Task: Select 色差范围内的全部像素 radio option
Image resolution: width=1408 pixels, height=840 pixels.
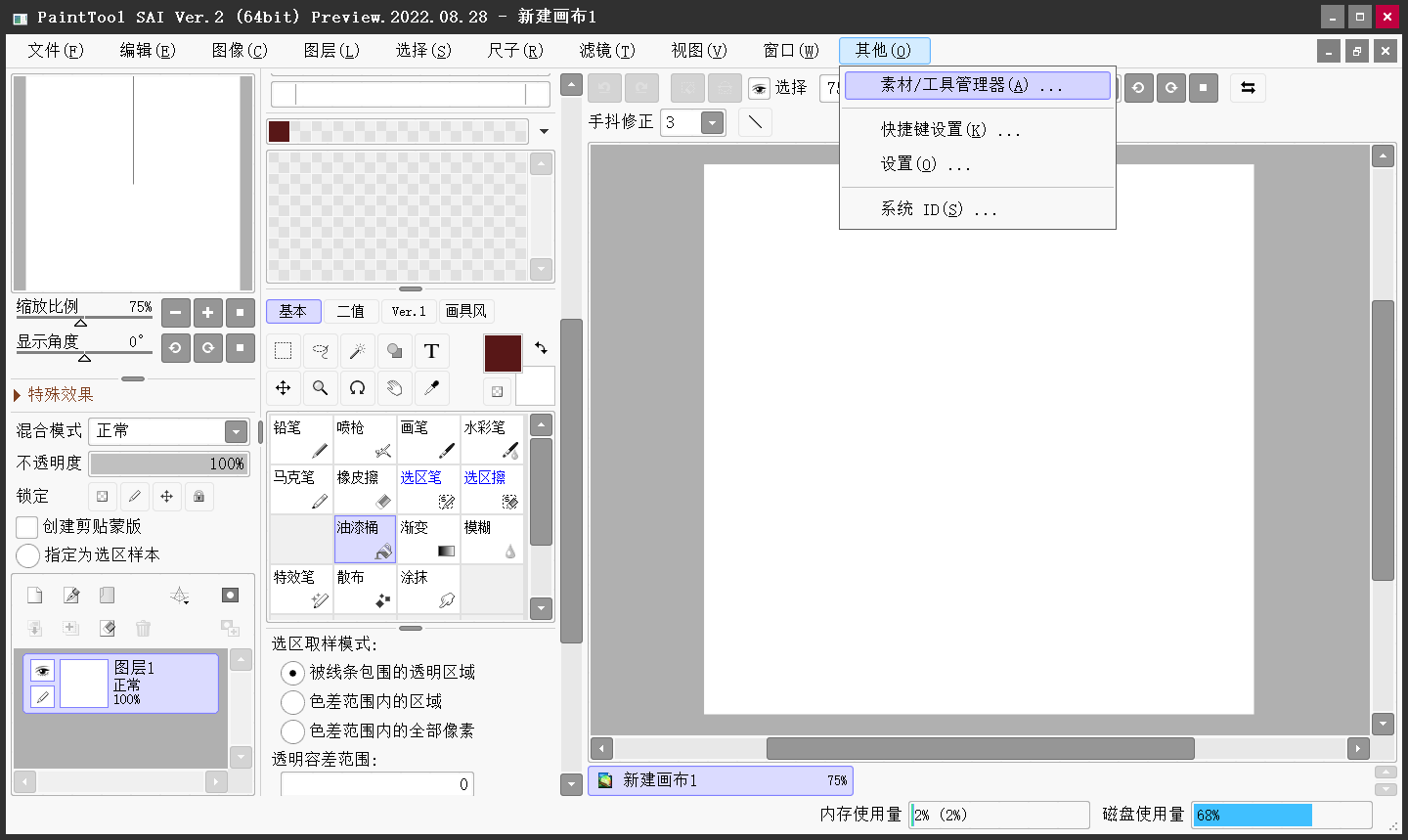Action: tap(292, 731)
